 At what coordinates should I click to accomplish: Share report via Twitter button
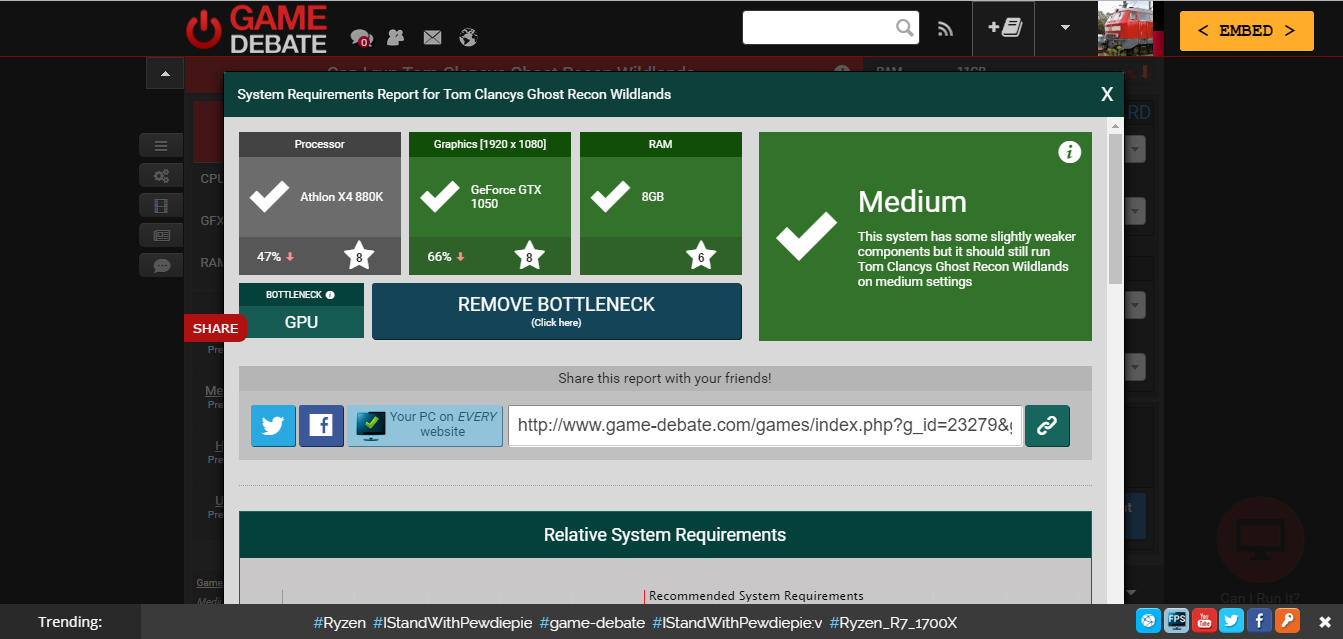coord(273,426)
